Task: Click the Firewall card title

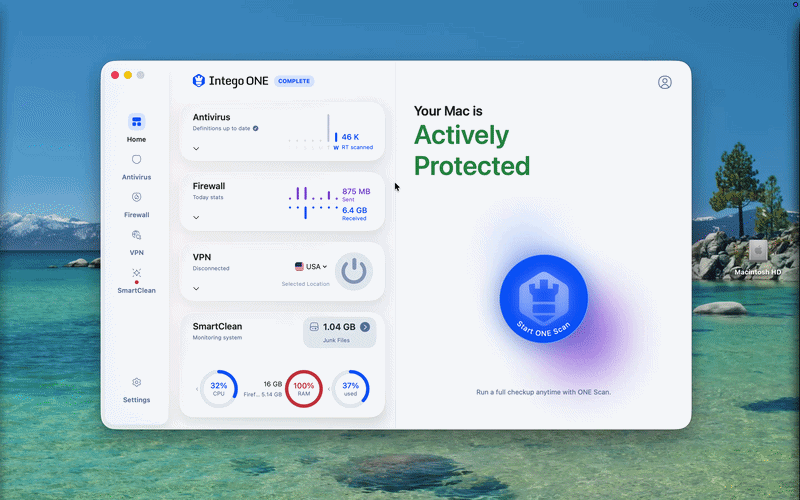Action: click(209, 186)
